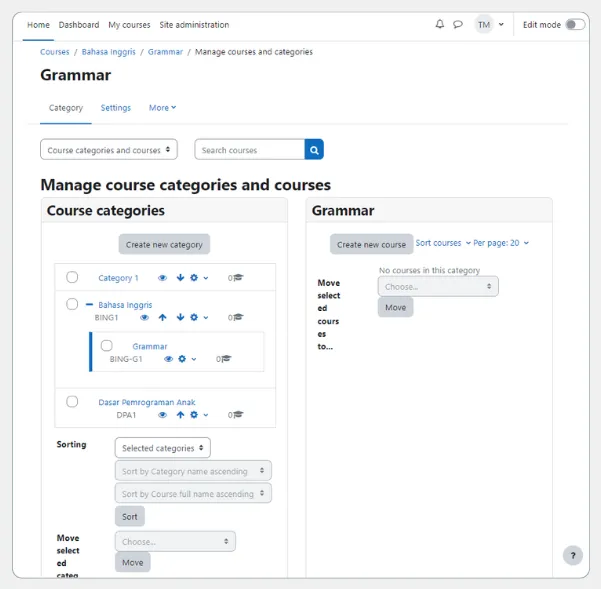601x589 pixels.
Task: Open Course categories and courses dropdown
Action: (x=109, y=149)
